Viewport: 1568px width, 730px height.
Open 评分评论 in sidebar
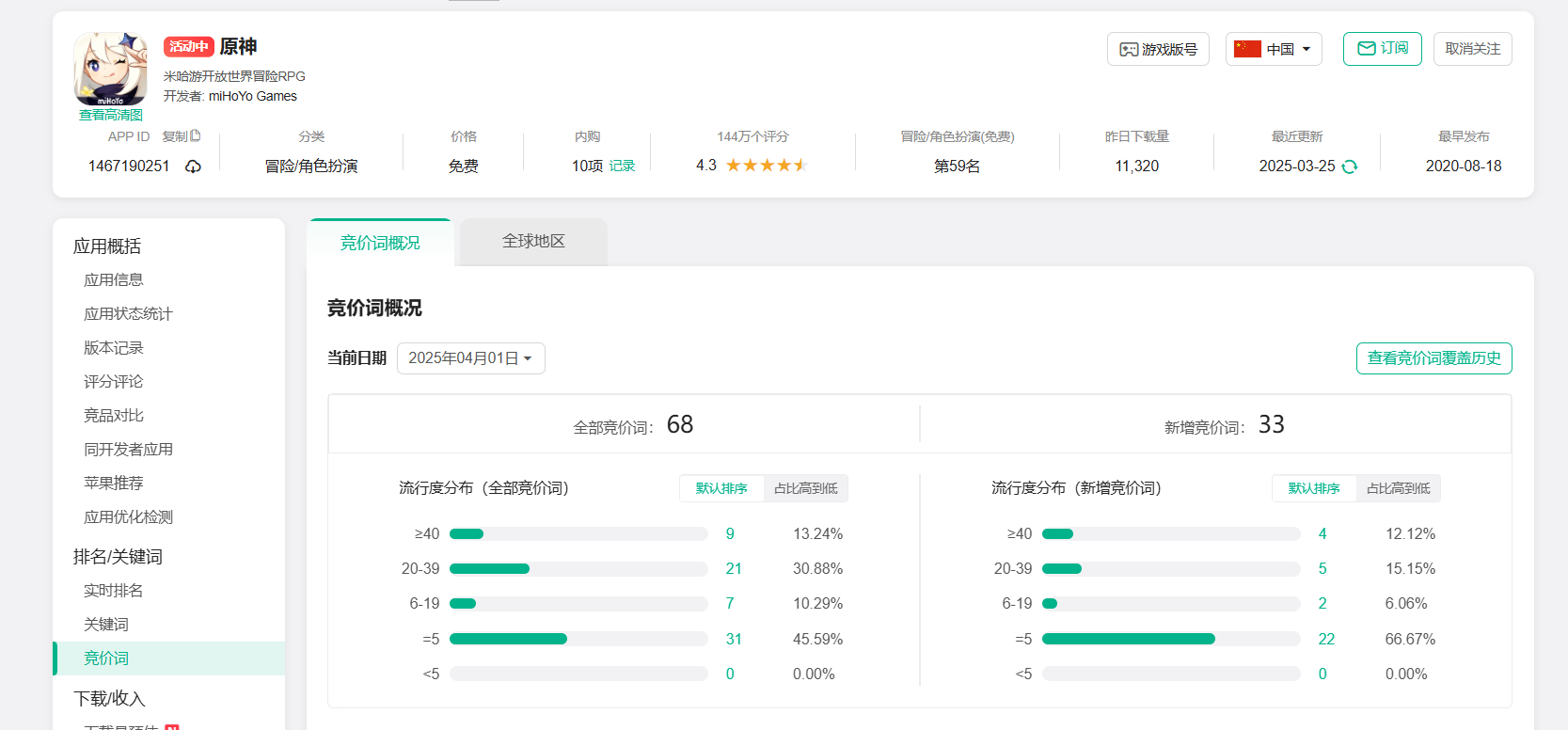point(114,382)
